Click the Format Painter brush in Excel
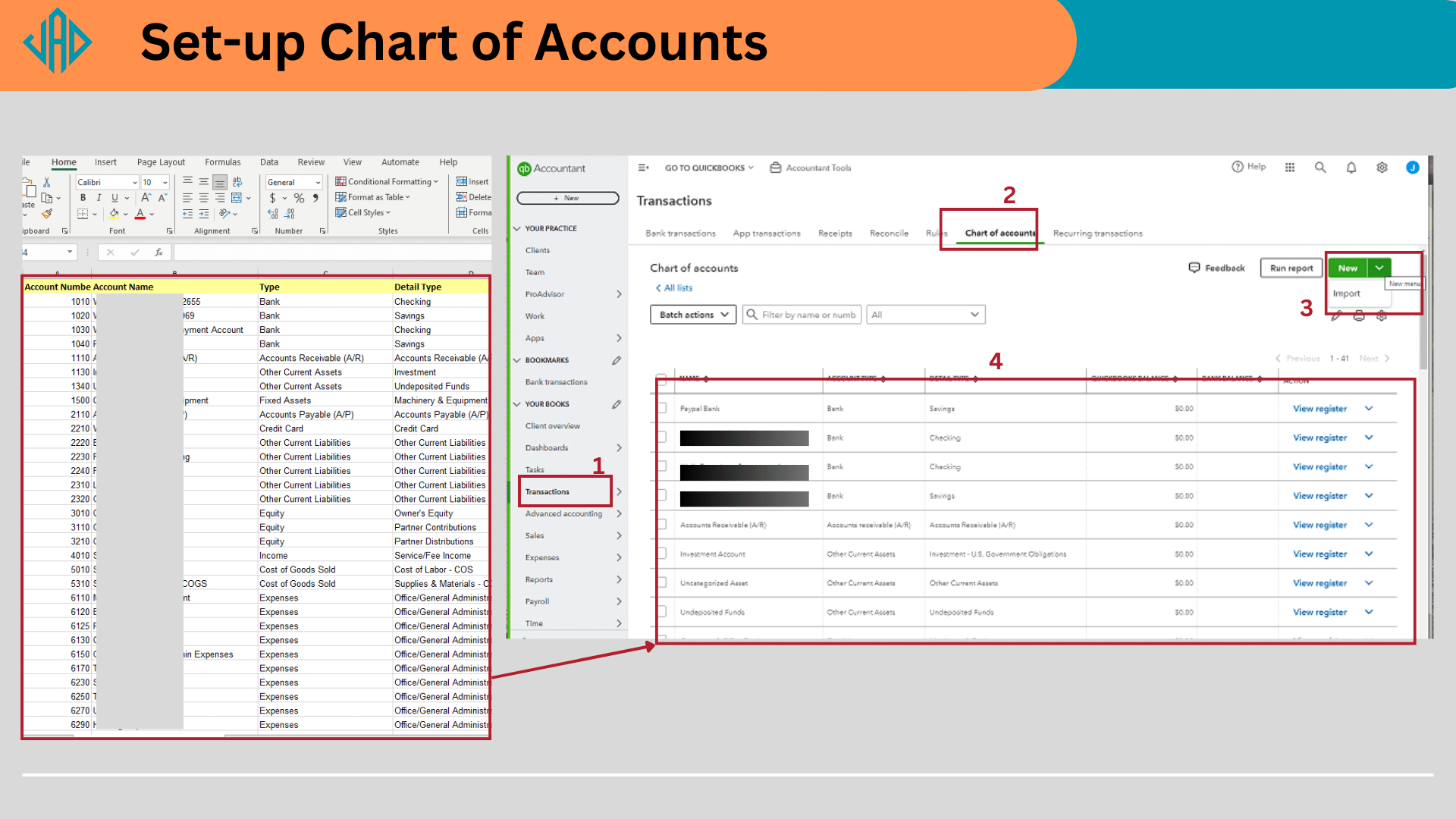 coord(47,214)
